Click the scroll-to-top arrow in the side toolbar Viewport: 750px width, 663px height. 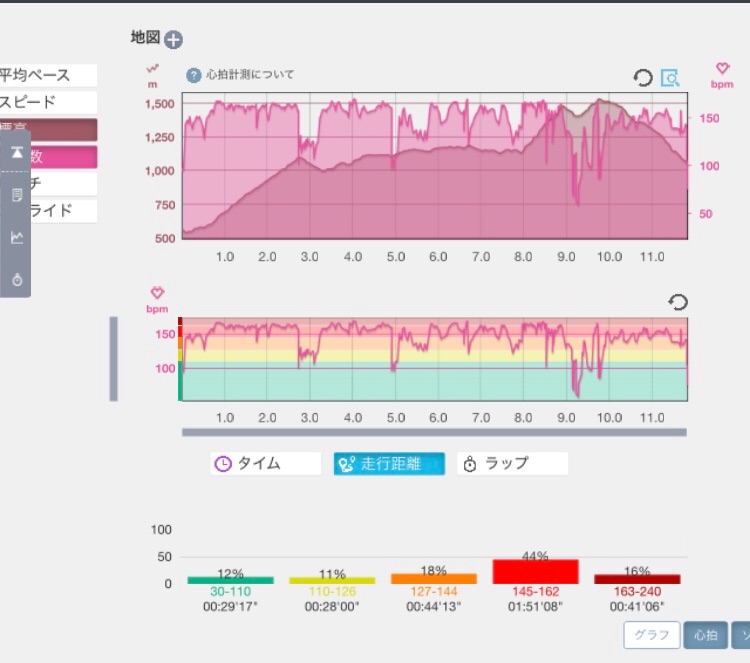(17, 153)
